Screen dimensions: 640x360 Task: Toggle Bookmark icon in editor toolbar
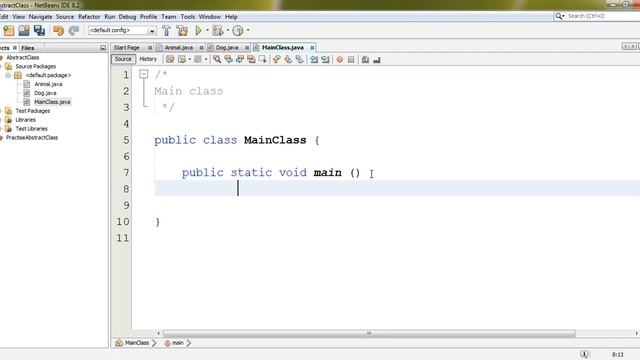tap(300, 60)
